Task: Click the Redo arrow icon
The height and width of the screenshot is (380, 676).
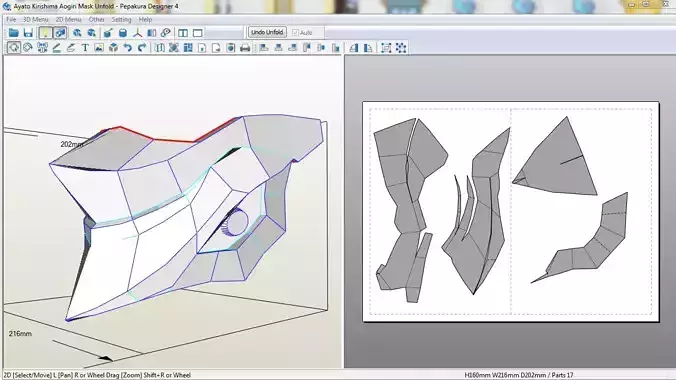Action: click(142, 48)
